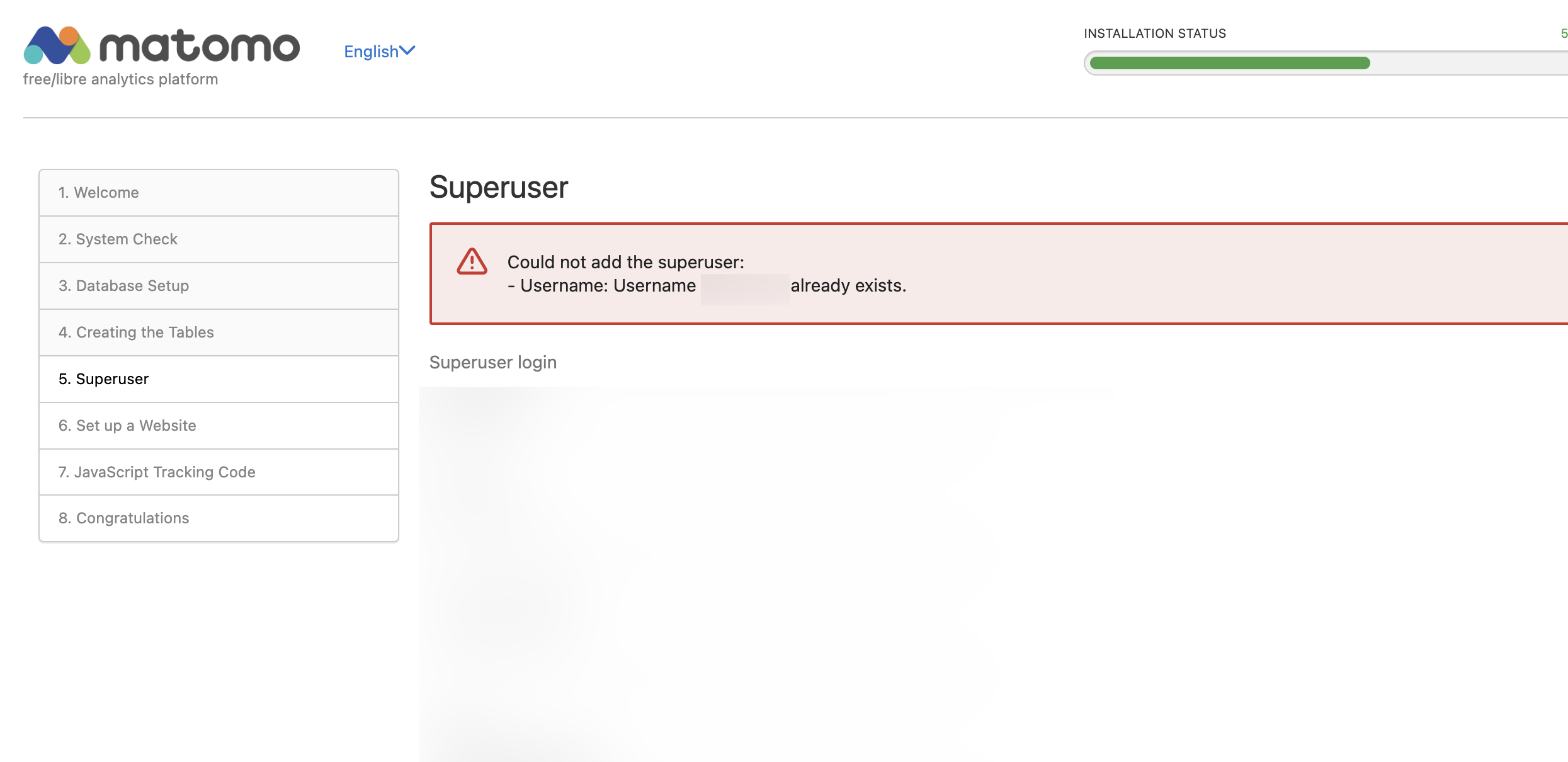This screenshot has height=762, width=1568.
Task: Click the colorful Matomo curves emblem
Action: click(x=58, y=46)
